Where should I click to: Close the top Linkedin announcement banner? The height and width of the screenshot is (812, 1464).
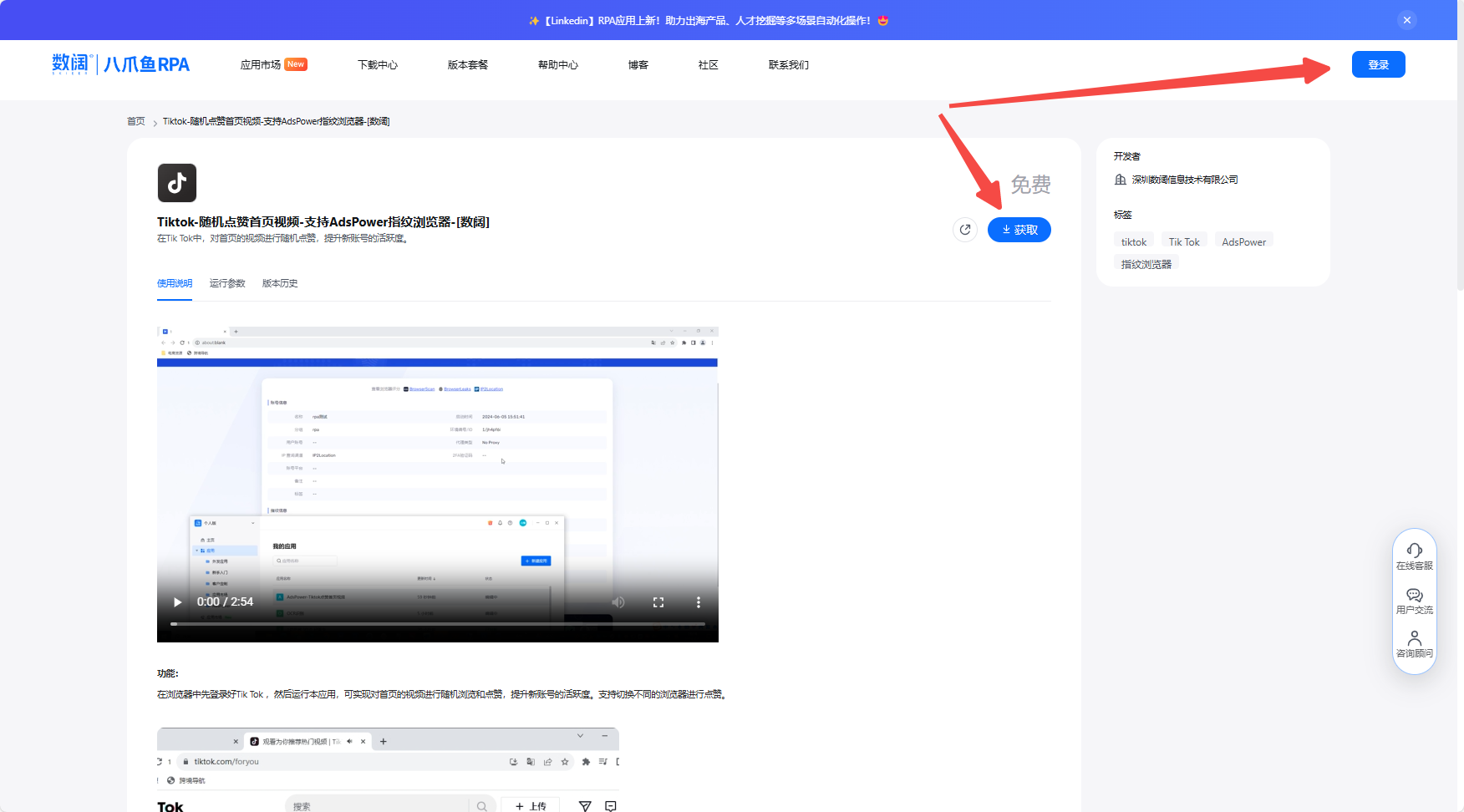click(x=1407, y=20)
